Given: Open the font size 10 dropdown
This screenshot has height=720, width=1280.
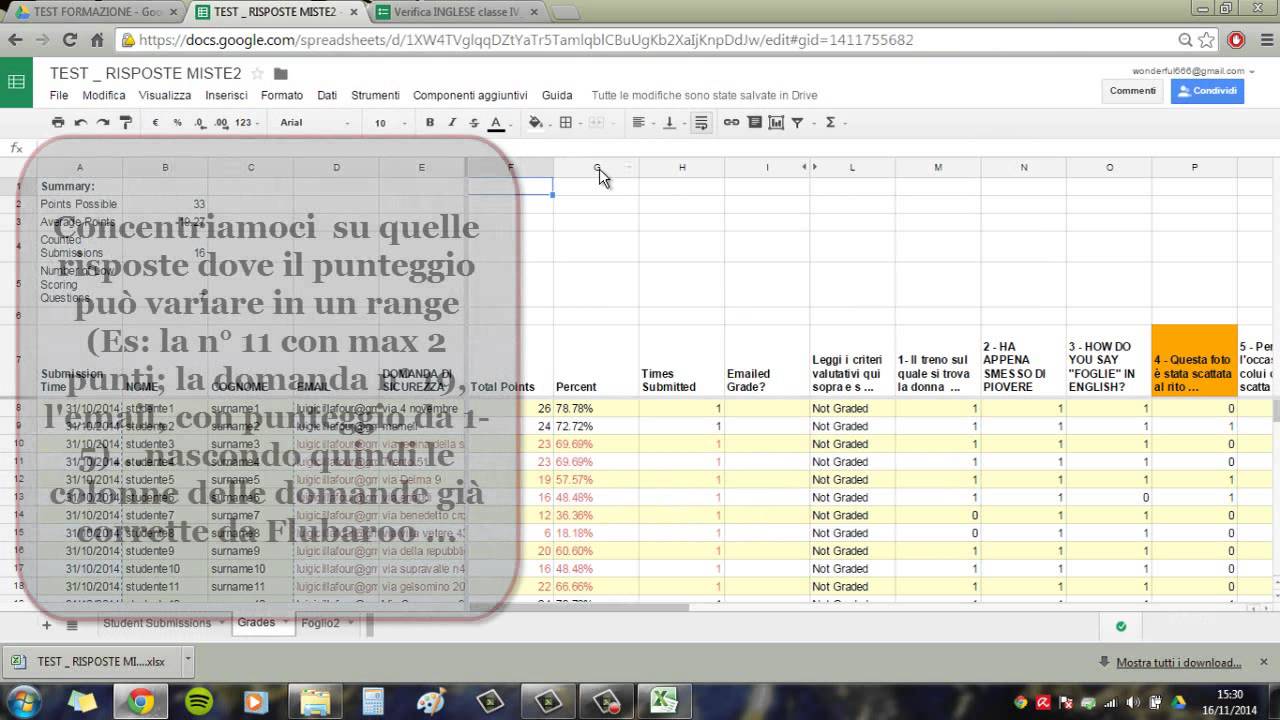Looking at the screenshot, I should coord(390,122).
